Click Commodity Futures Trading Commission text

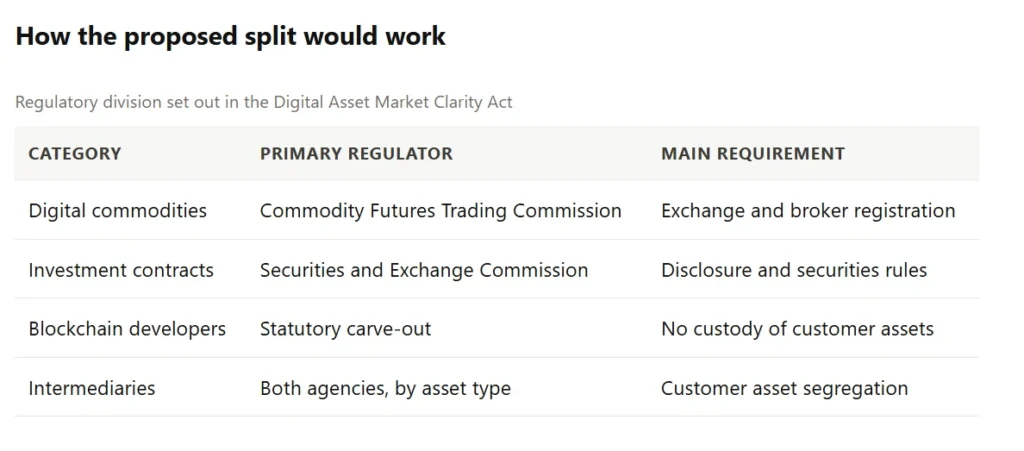441,211
